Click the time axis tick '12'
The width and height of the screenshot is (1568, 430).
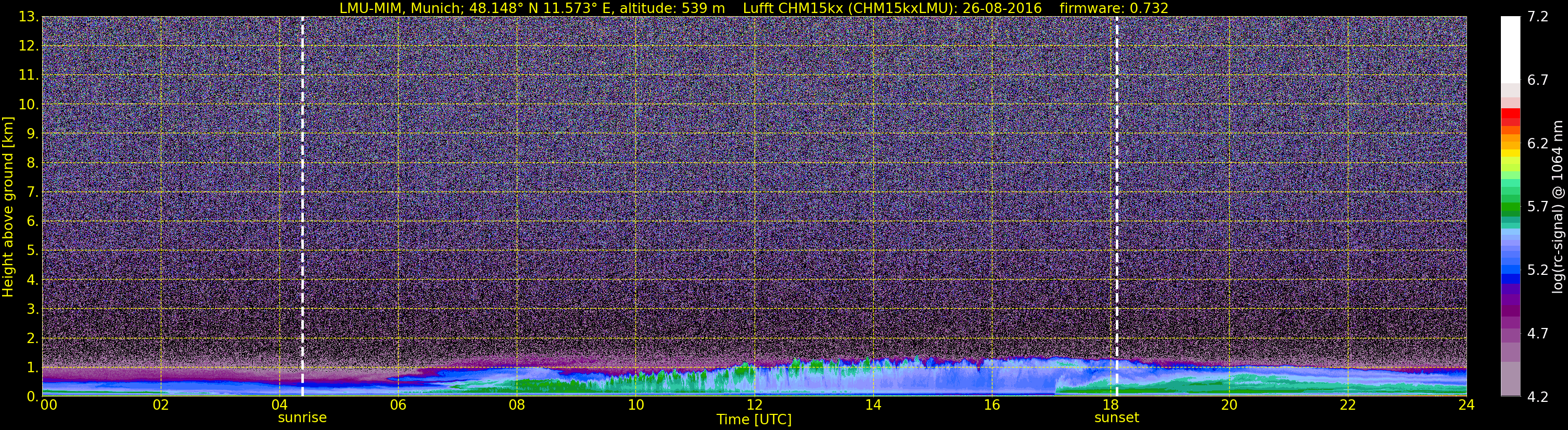click(x=754, y=406)
